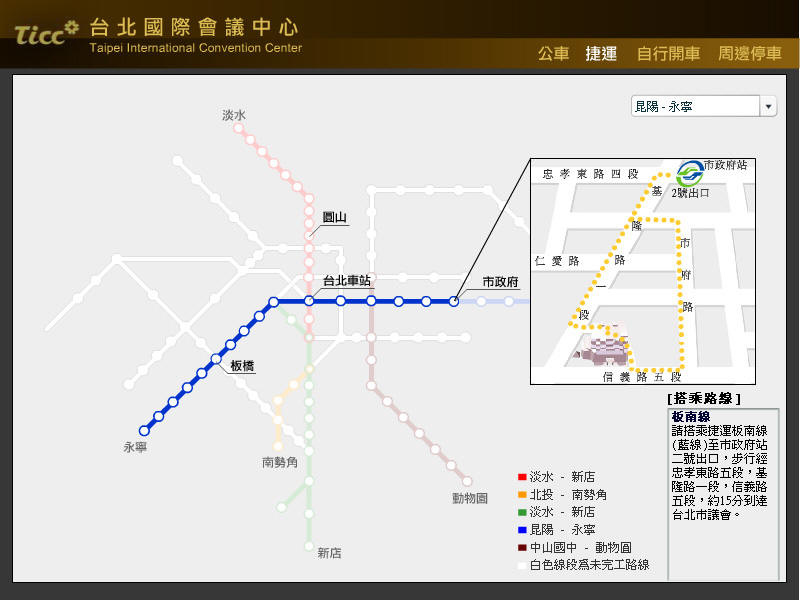Click the 淡水 terminus label on the route map
This screenshot has height=600, width=800.
234,115
